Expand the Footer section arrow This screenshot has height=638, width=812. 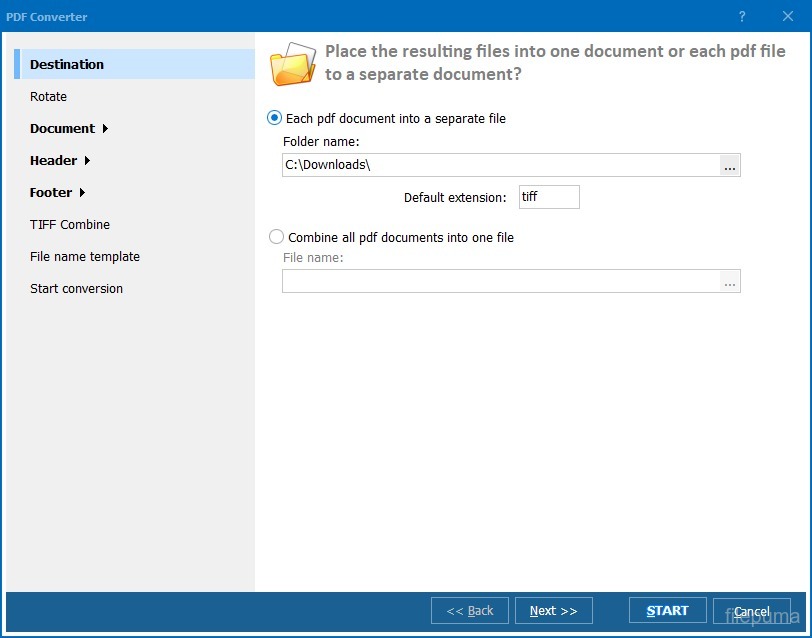[x=82, y=193]
